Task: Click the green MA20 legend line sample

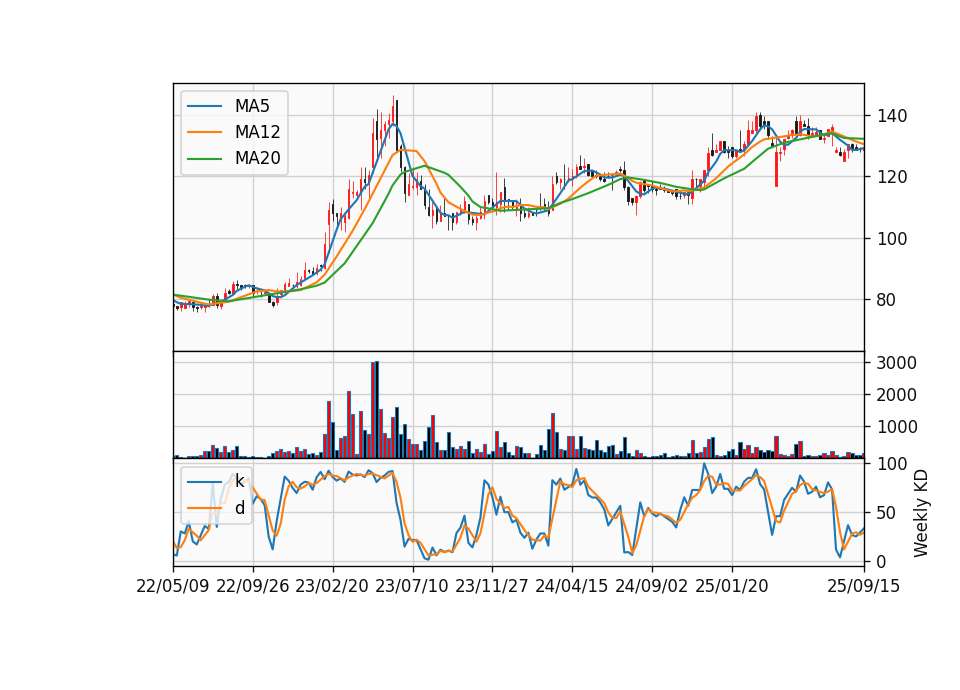Action: [204, 159]
